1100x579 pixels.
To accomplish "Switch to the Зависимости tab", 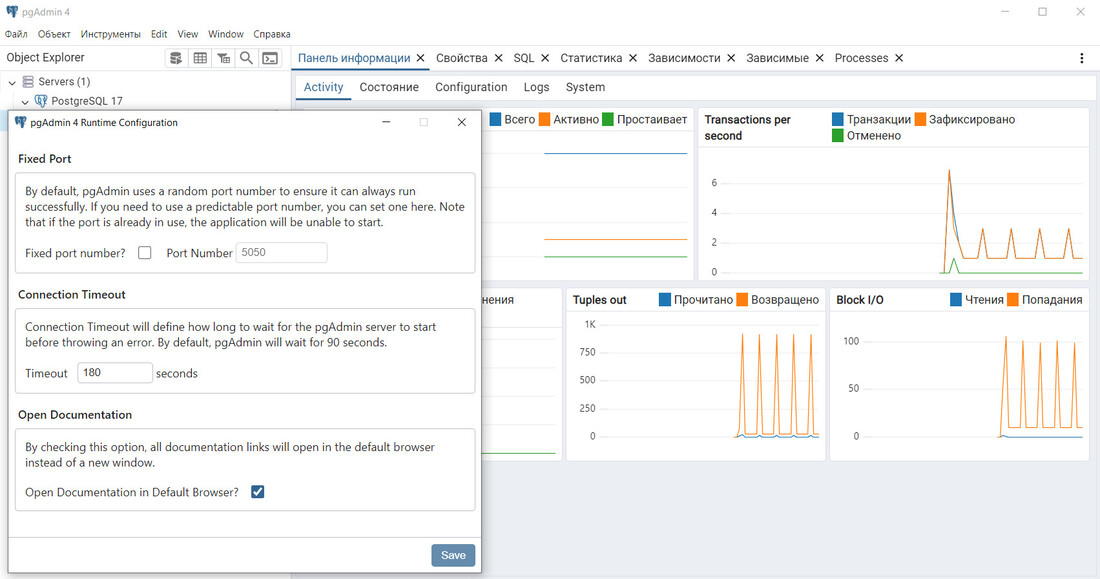I will pos(684,58).
